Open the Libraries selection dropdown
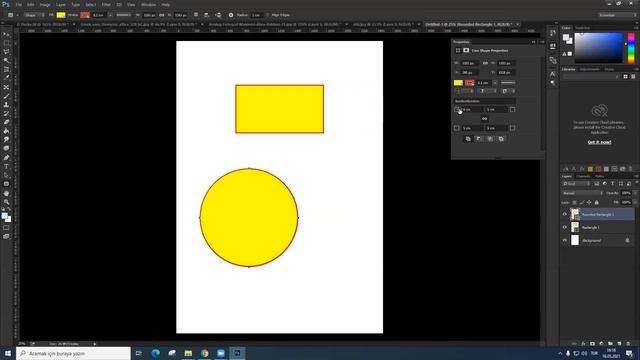Viewport: 640px width, 360px height. (x=591, y=77)
